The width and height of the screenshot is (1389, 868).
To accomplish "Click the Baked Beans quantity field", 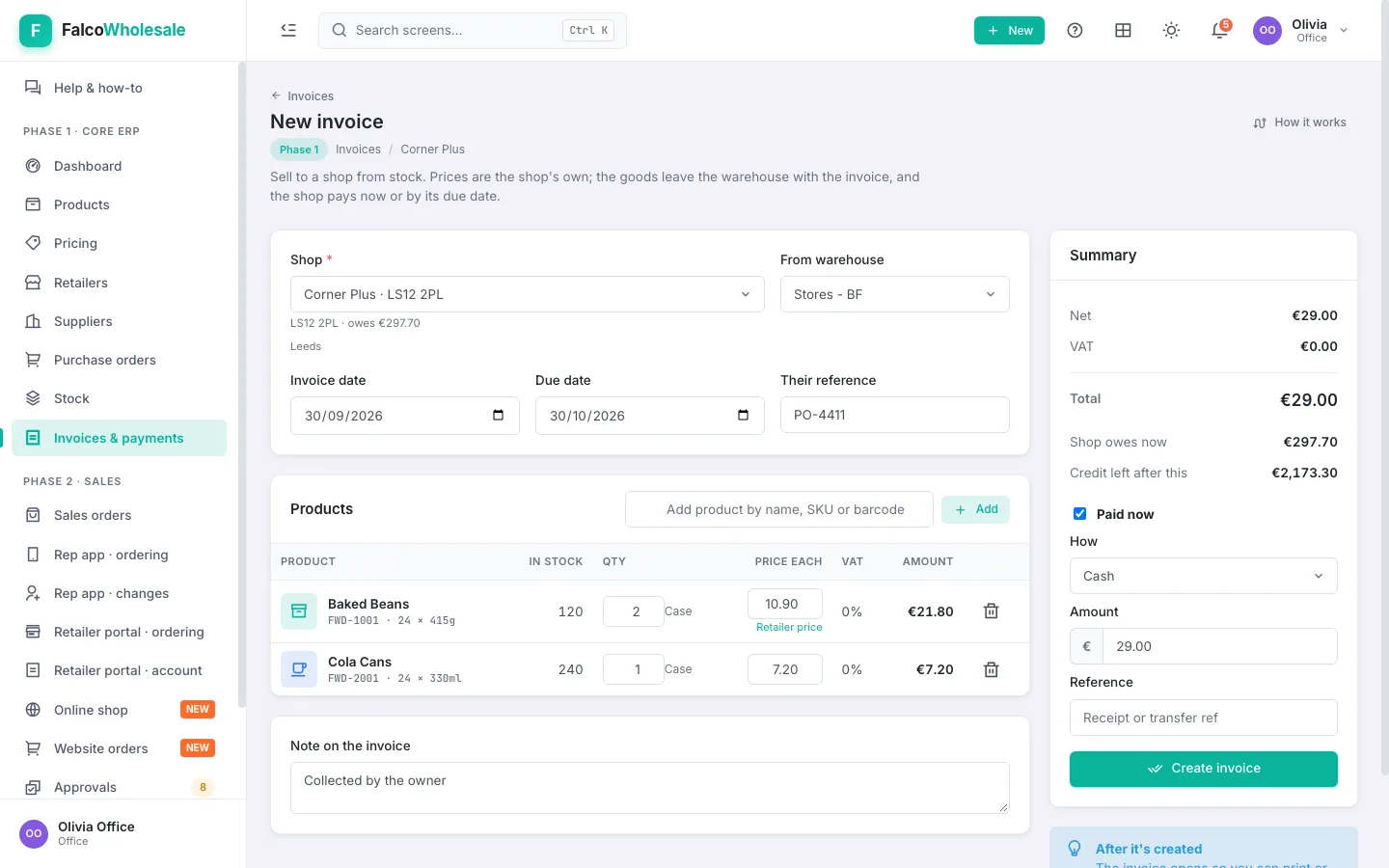I will [x=634, y=611].
